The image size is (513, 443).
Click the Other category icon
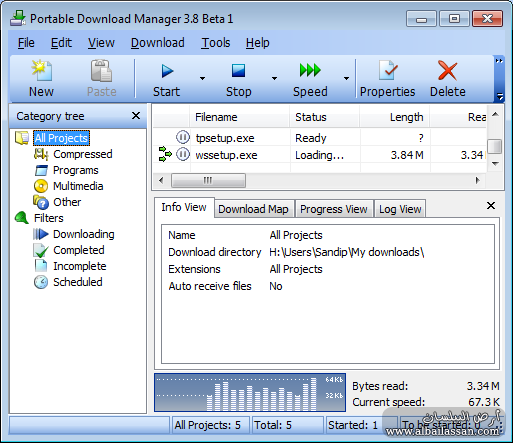pyautogui.click(x=41, y=202)
